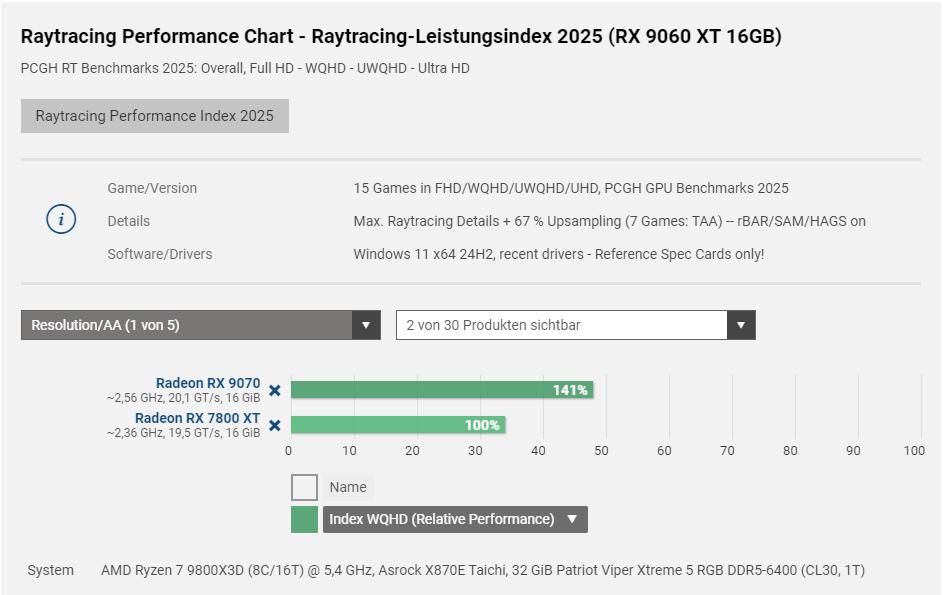The height and width of the screenshot is (595, 943).
Task: Expand the products visible dropdown arrow
Action: pyautogui.click(x=741, y=325)
